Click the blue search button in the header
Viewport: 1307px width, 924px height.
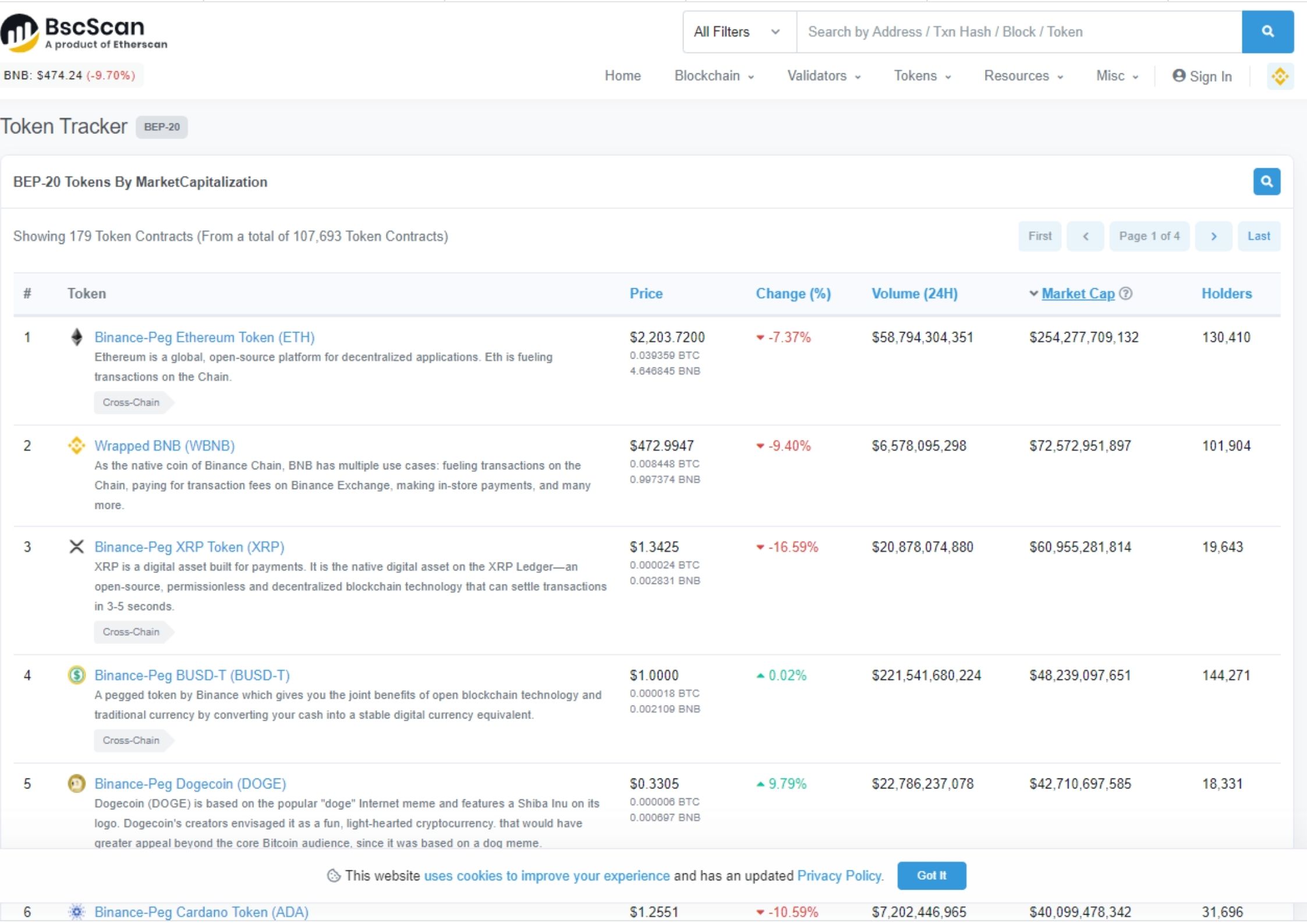click(1267, 32)
